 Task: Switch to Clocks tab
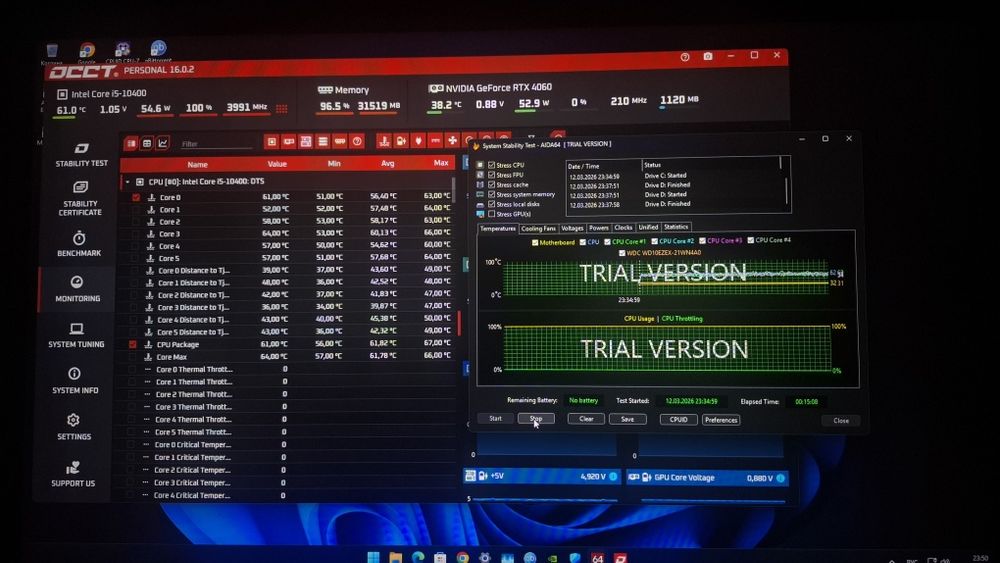point(623,227)
